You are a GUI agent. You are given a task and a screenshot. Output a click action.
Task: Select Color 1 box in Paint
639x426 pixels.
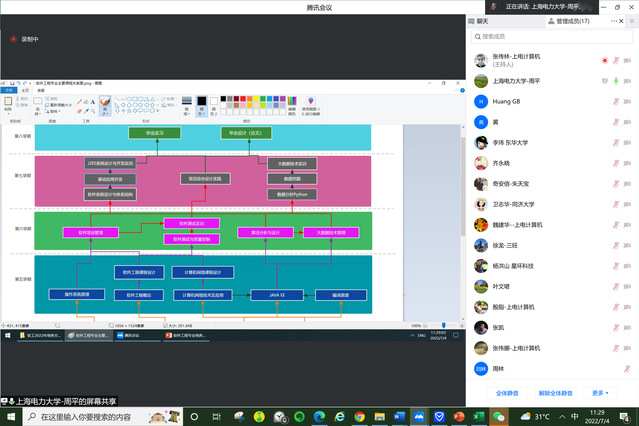coord(201,102)
